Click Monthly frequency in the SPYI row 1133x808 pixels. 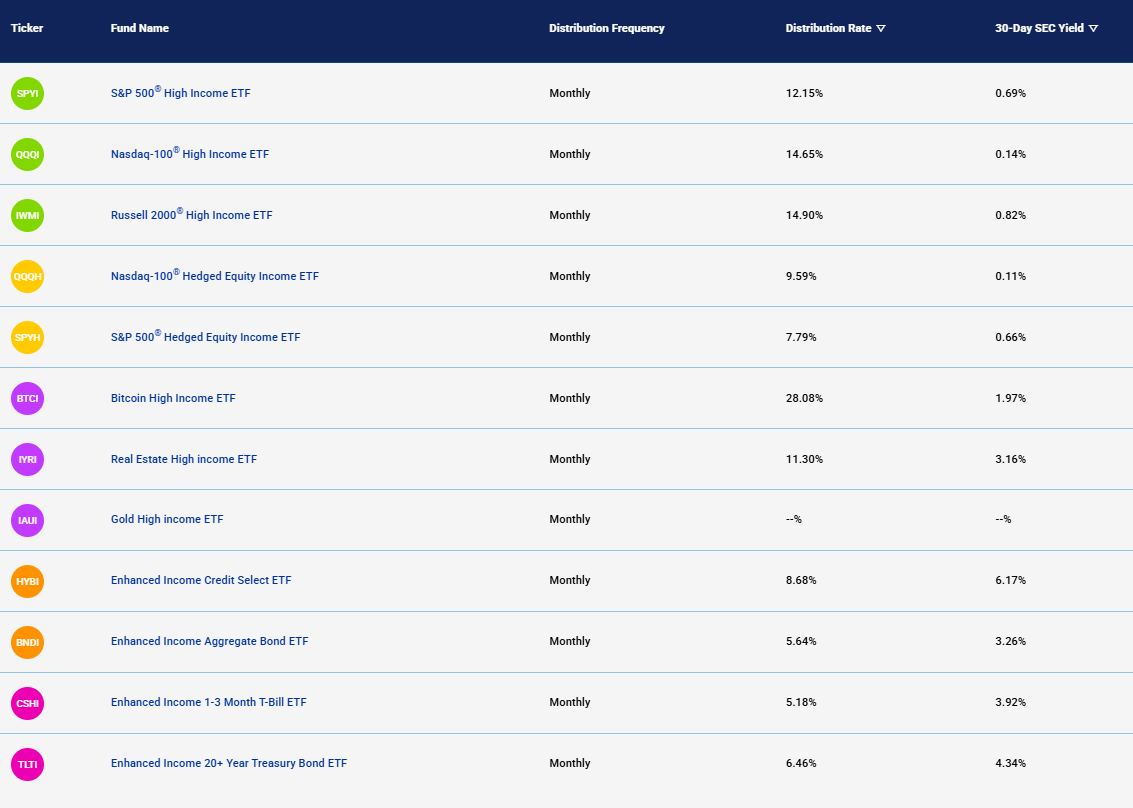pos(569,93)
